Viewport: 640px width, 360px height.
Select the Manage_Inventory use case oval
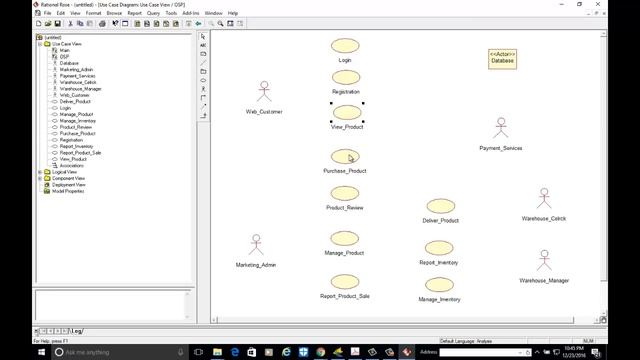(x=439, y=285)
